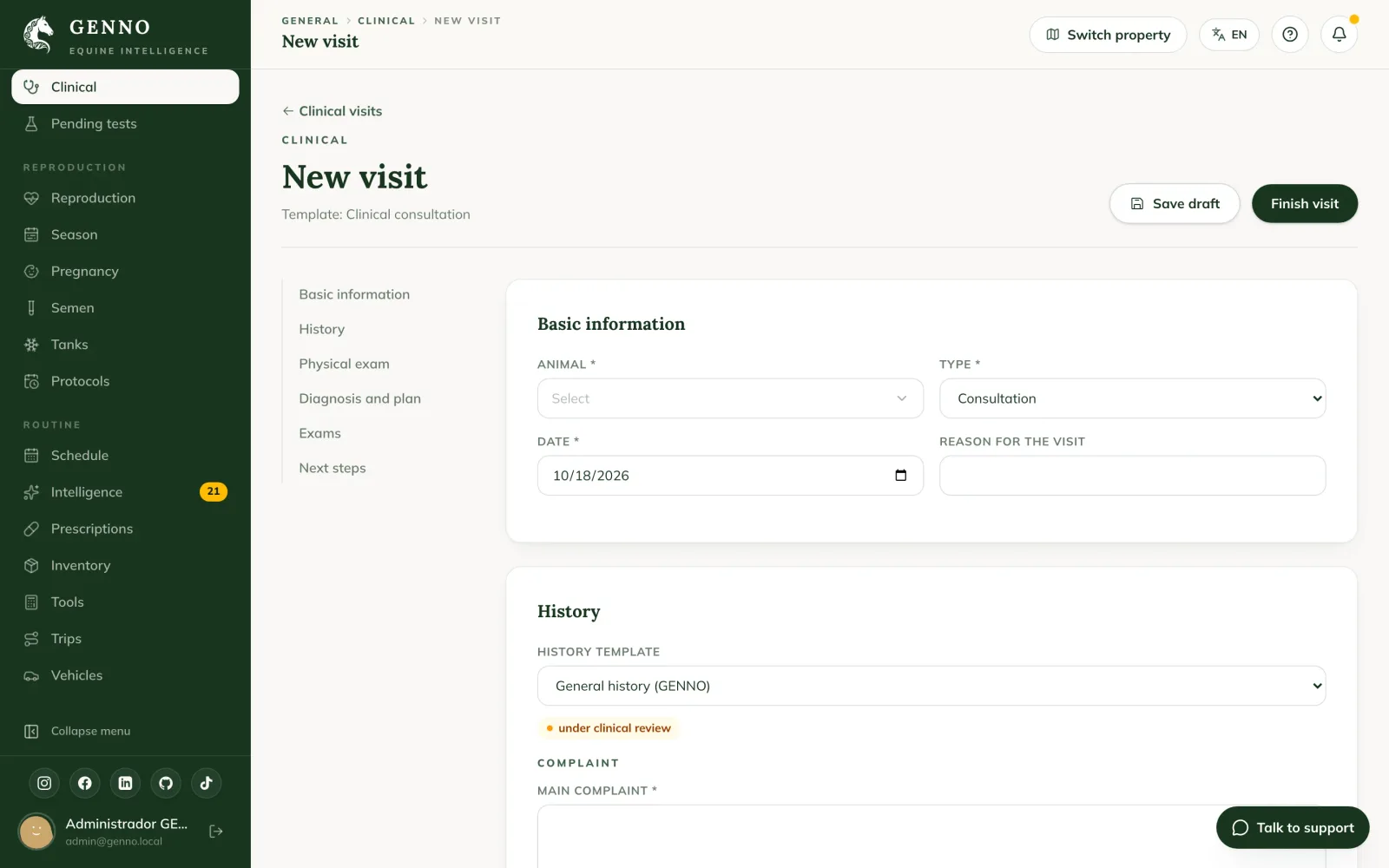Open Prescriptions sidebar item
1389x868 pixels.
pyautogui.click(x=125, y=529)
